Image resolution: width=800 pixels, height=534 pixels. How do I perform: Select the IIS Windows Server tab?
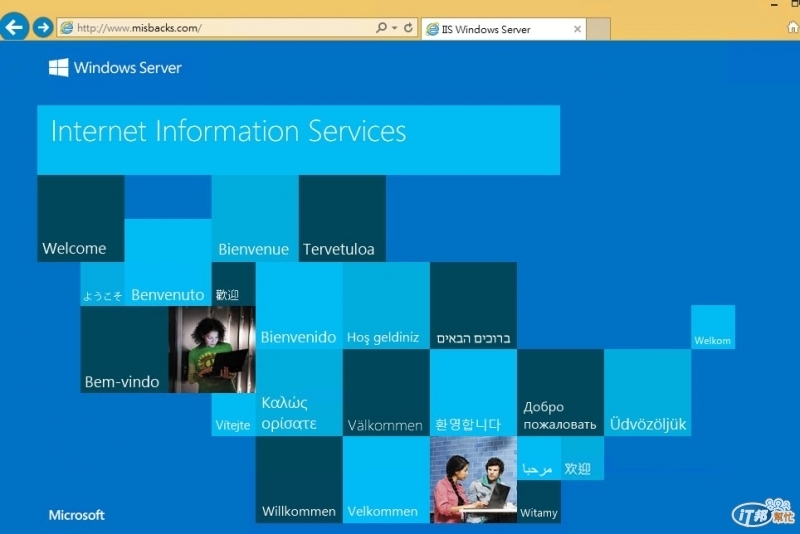click(x=504, y=29)
